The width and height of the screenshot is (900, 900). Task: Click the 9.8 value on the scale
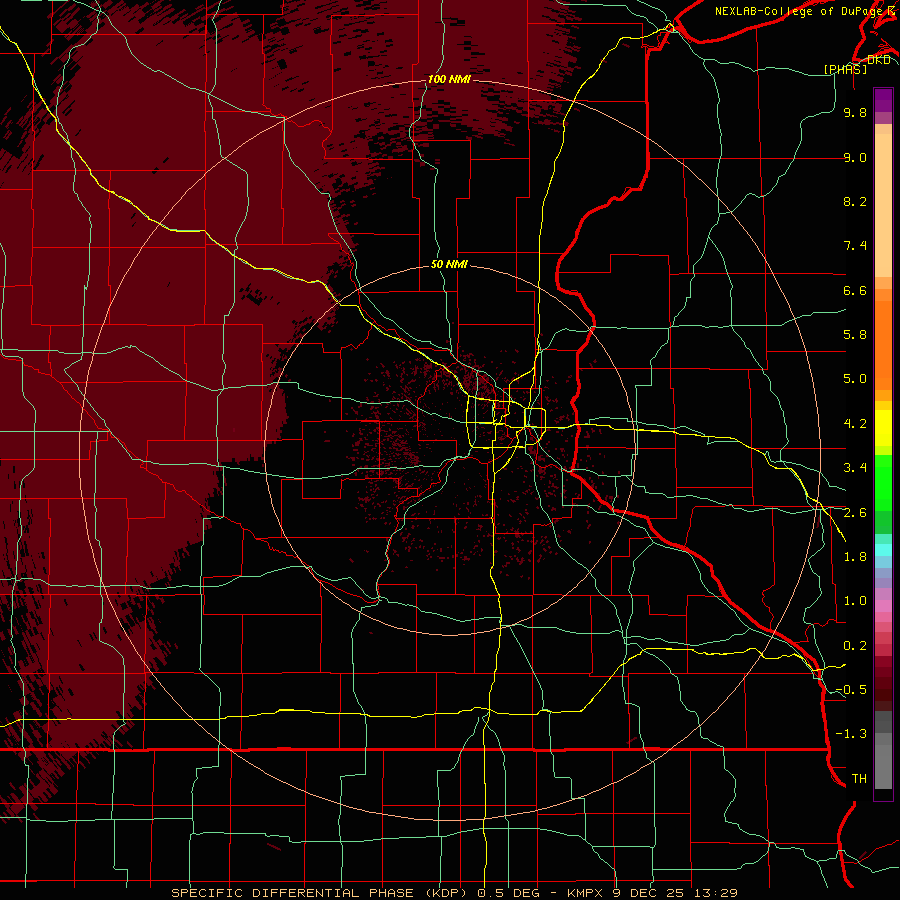coord(855,112)
